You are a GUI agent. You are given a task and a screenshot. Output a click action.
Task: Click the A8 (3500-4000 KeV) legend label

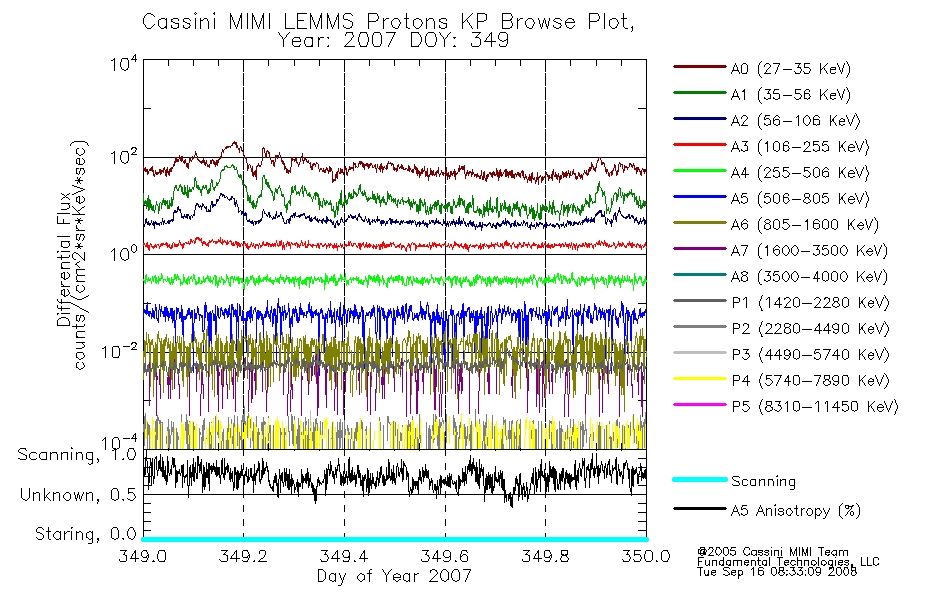pos(809,277)
